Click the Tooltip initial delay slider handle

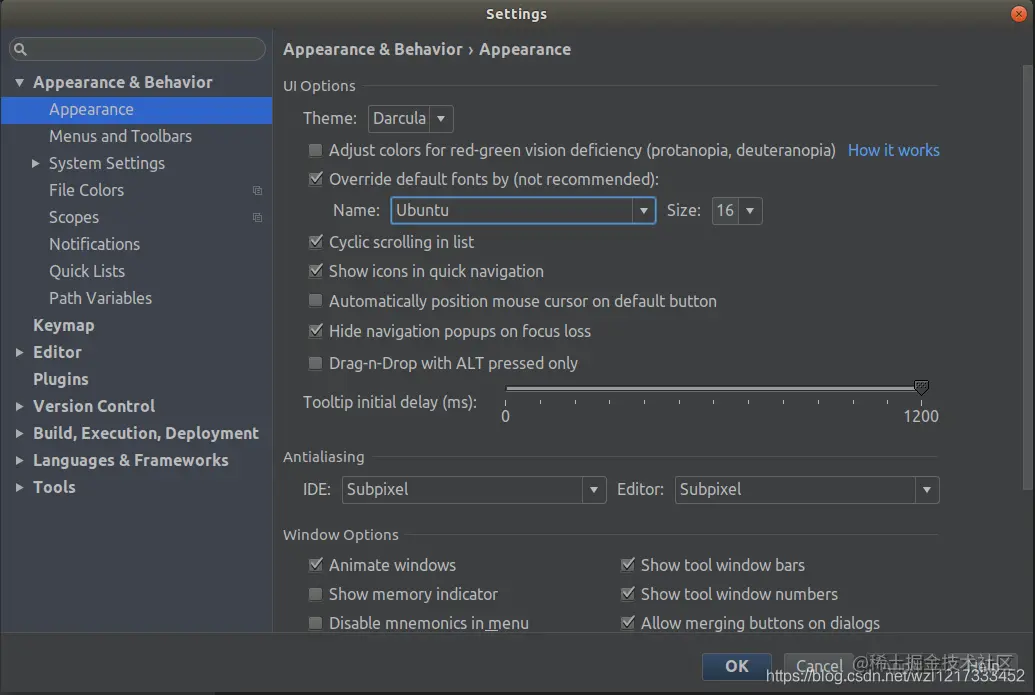tap(921, 387)
